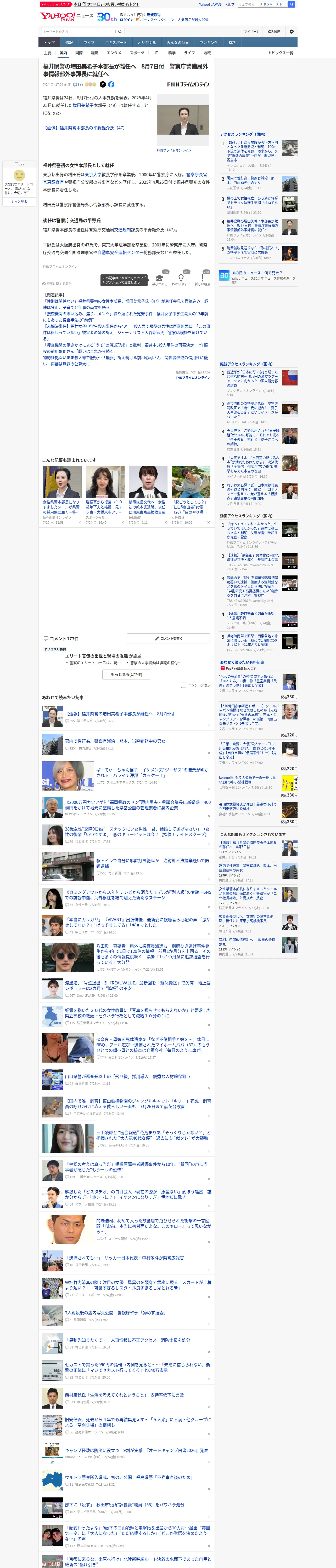
Task: Open settings gear icon in header
Action: click(x=292, y=32)
